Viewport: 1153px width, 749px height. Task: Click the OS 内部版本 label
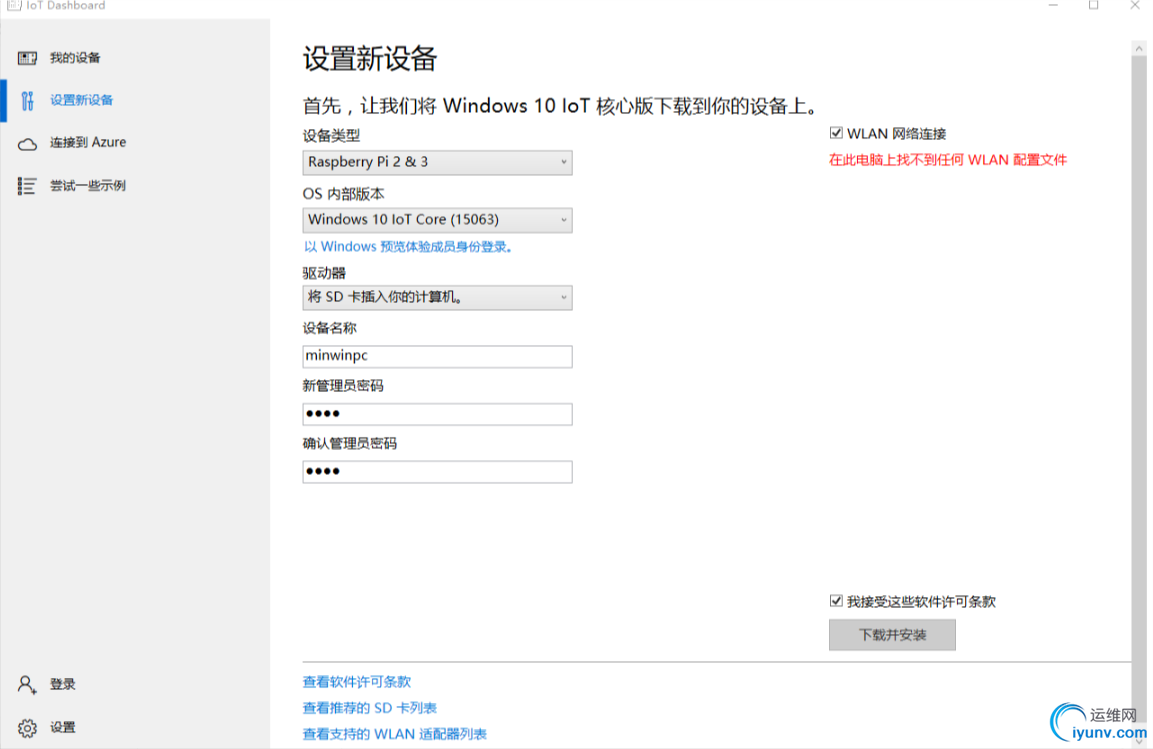(x=343, y=194)
